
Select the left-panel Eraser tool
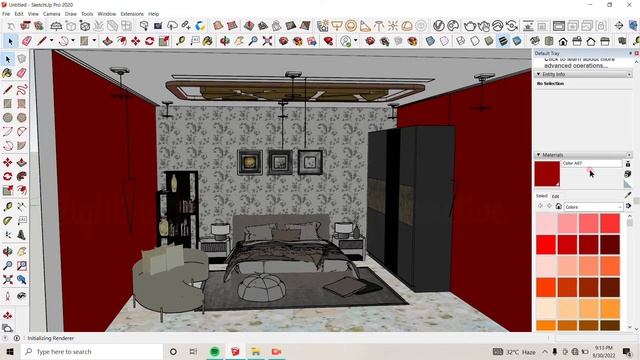22,73
